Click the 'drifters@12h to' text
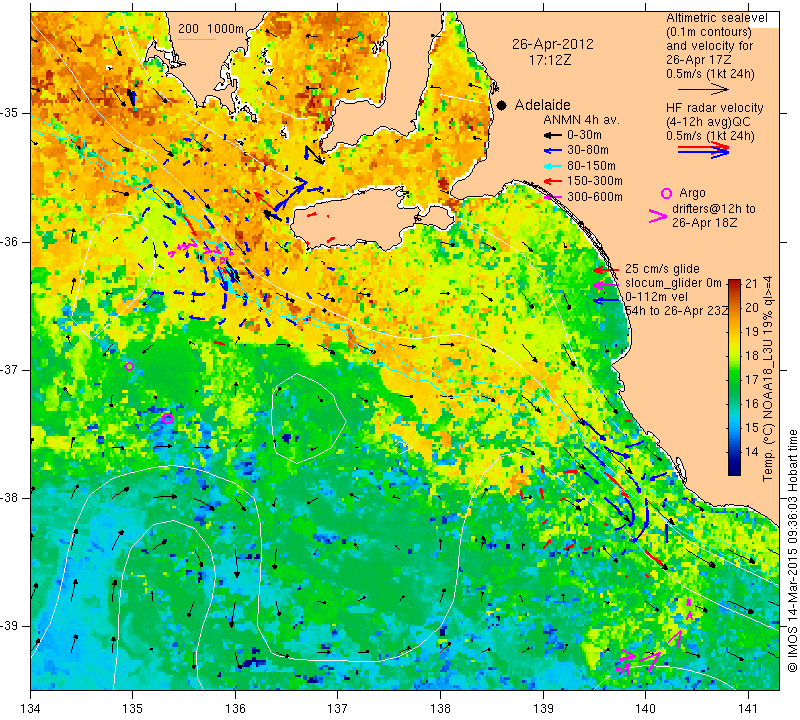Viewport: 800px width, 720px height. [x=714, y=209]
